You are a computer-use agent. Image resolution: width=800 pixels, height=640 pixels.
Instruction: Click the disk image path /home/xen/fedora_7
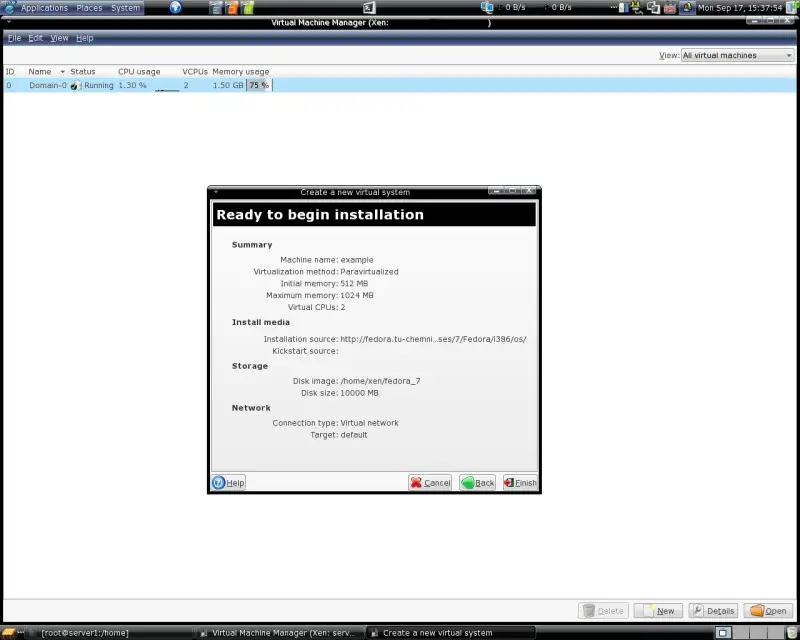tap(380, 381)
